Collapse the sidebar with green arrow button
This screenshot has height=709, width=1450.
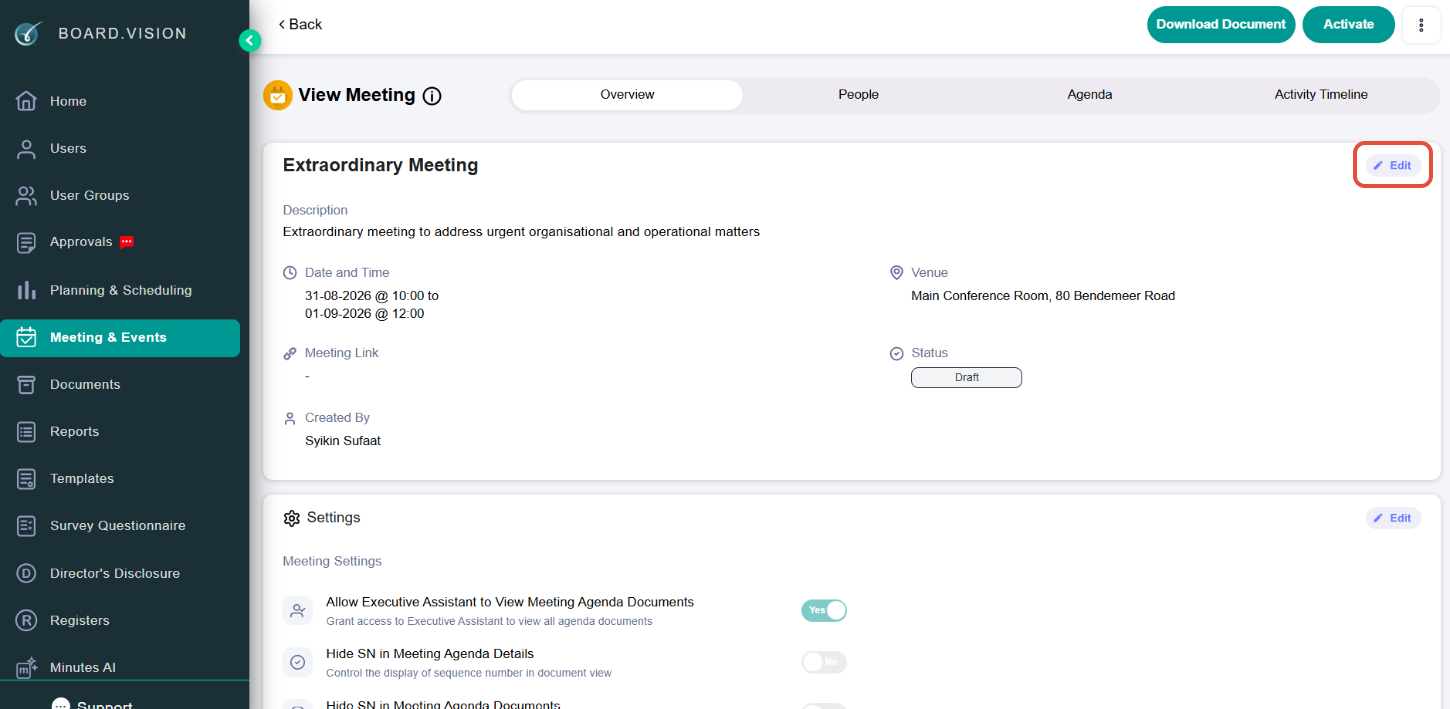click(250, 41)
